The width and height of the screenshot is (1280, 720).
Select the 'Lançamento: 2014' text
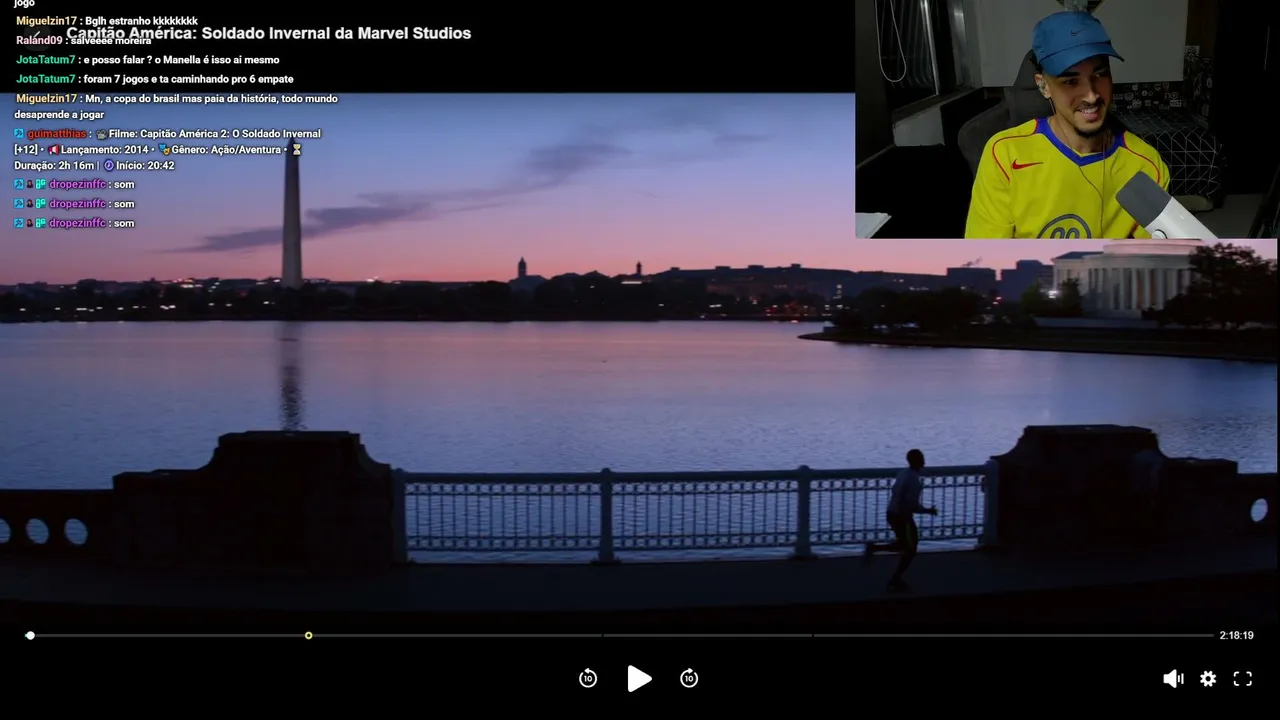105,150
